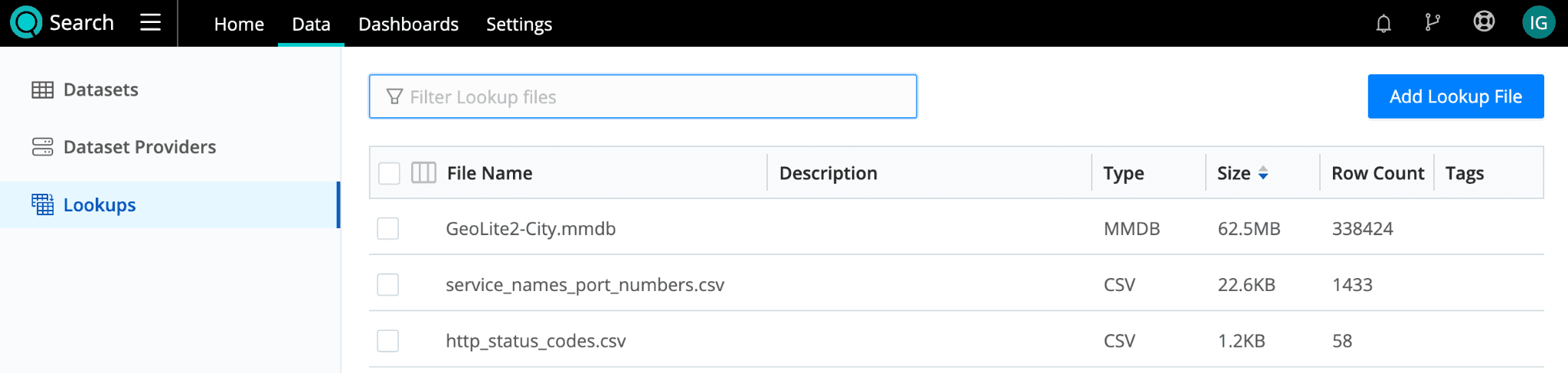The image size is (1568, 373).
Task: Open the Settings tab
Action: 518,25
